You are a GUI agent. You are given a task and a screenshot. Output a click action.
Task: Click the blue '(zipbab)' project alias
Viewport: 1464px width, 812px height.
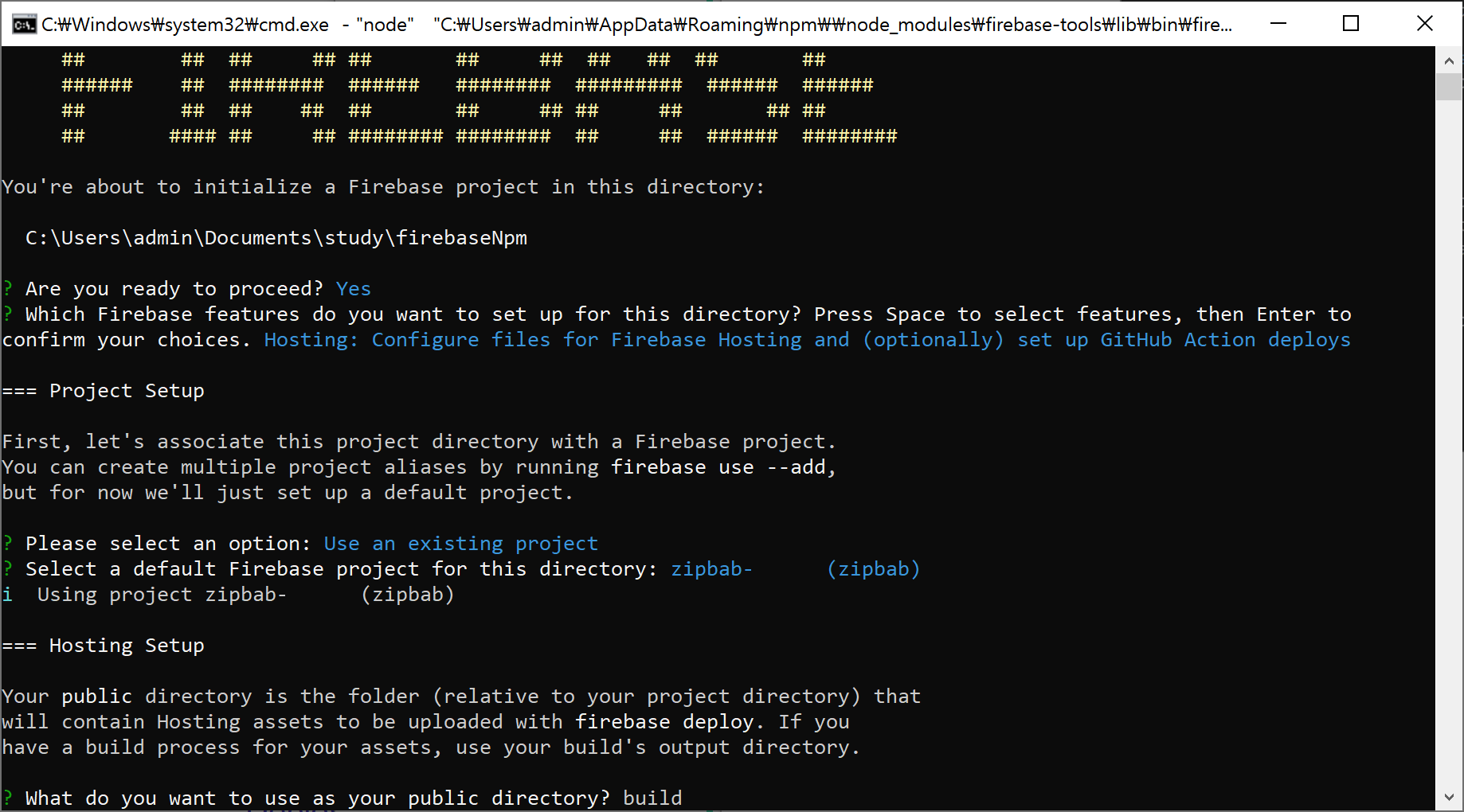pos(874,569)
